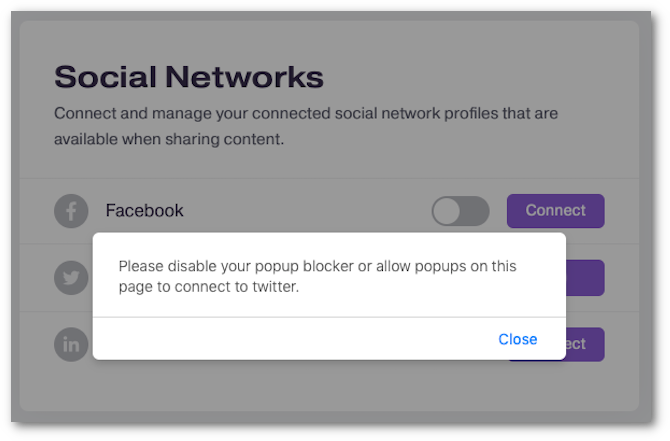Click the Facebook logo icon
This screenshot has height=441, width=670.
71,211
